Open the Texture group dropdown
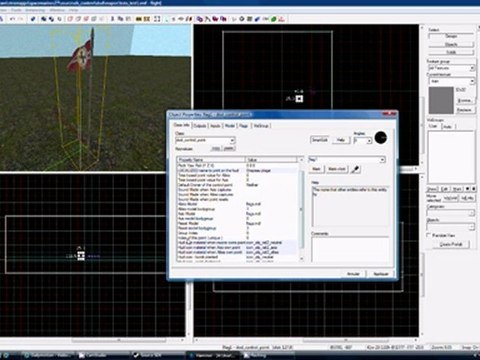 click(451, 68)
